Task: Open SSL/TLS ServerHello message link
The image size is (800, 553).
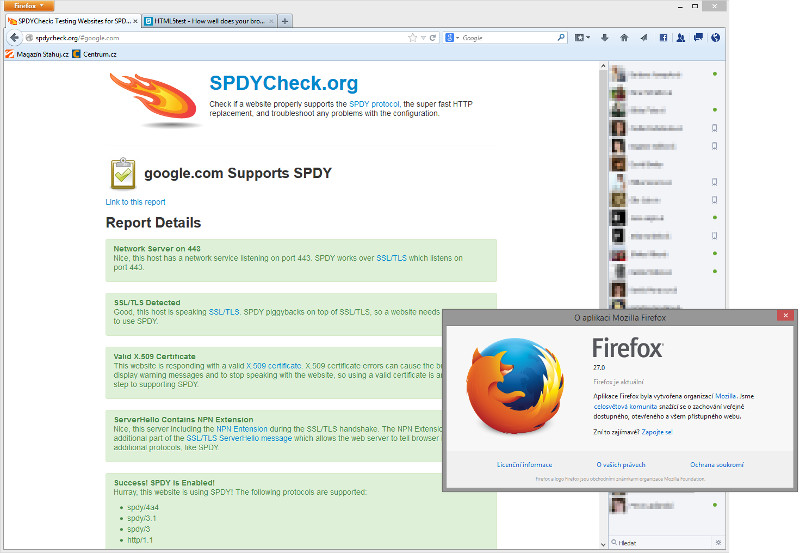Action: tap(239, 438)
